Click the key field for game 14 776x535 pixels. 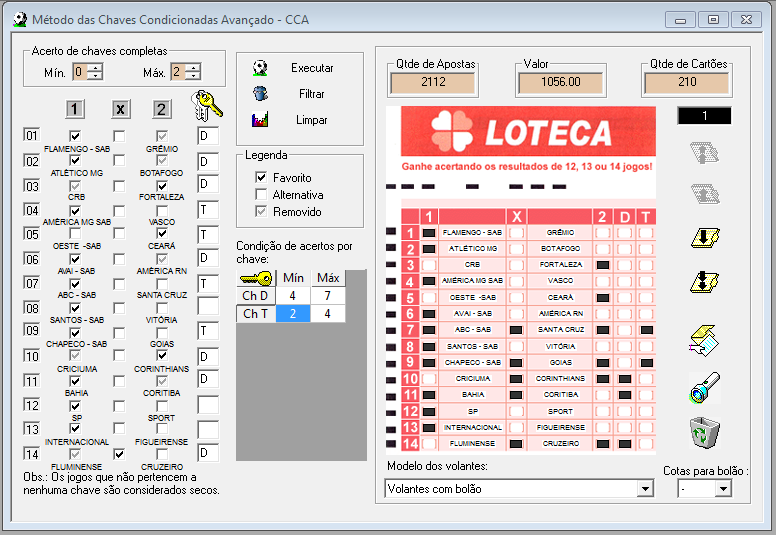208,453
